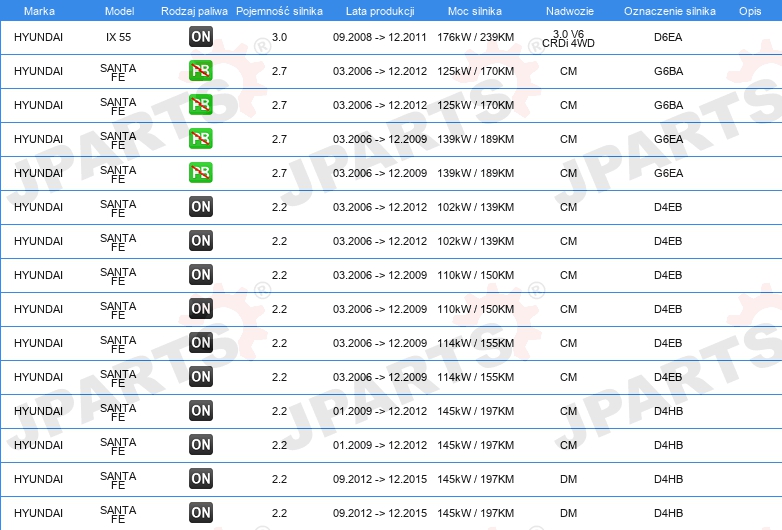Screen dimensions: 782x530
Task: Click the Oznaczenie silnika column header
Action: (669, 11)
